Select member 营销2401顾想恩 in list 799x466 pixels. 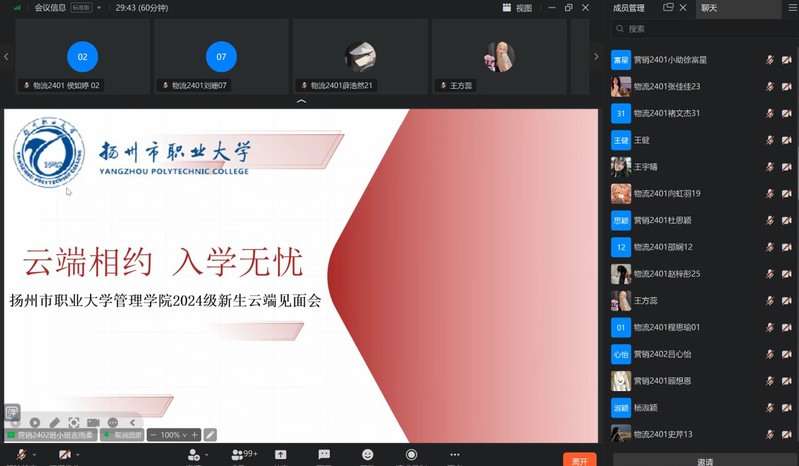[x=703, y=381]
